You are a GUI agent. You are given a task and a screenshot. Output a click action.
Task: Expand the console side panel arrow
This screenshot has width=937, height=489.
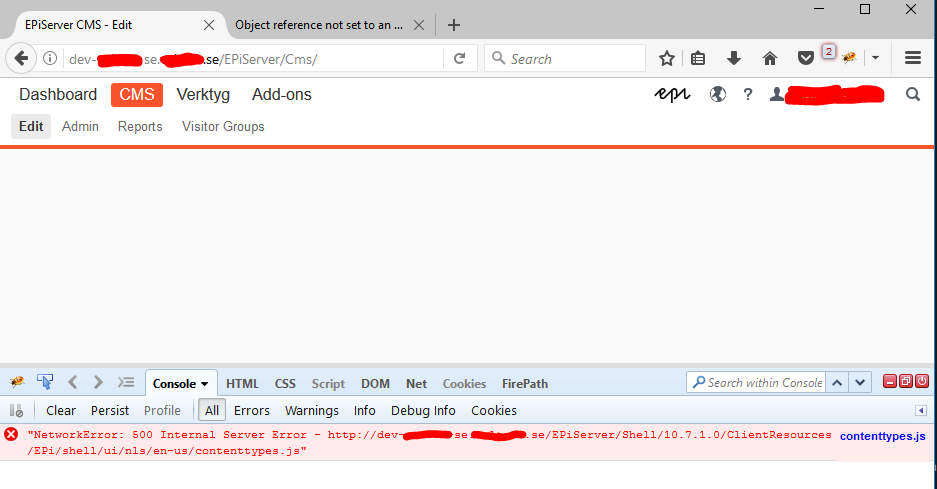[x=921, y=411]
